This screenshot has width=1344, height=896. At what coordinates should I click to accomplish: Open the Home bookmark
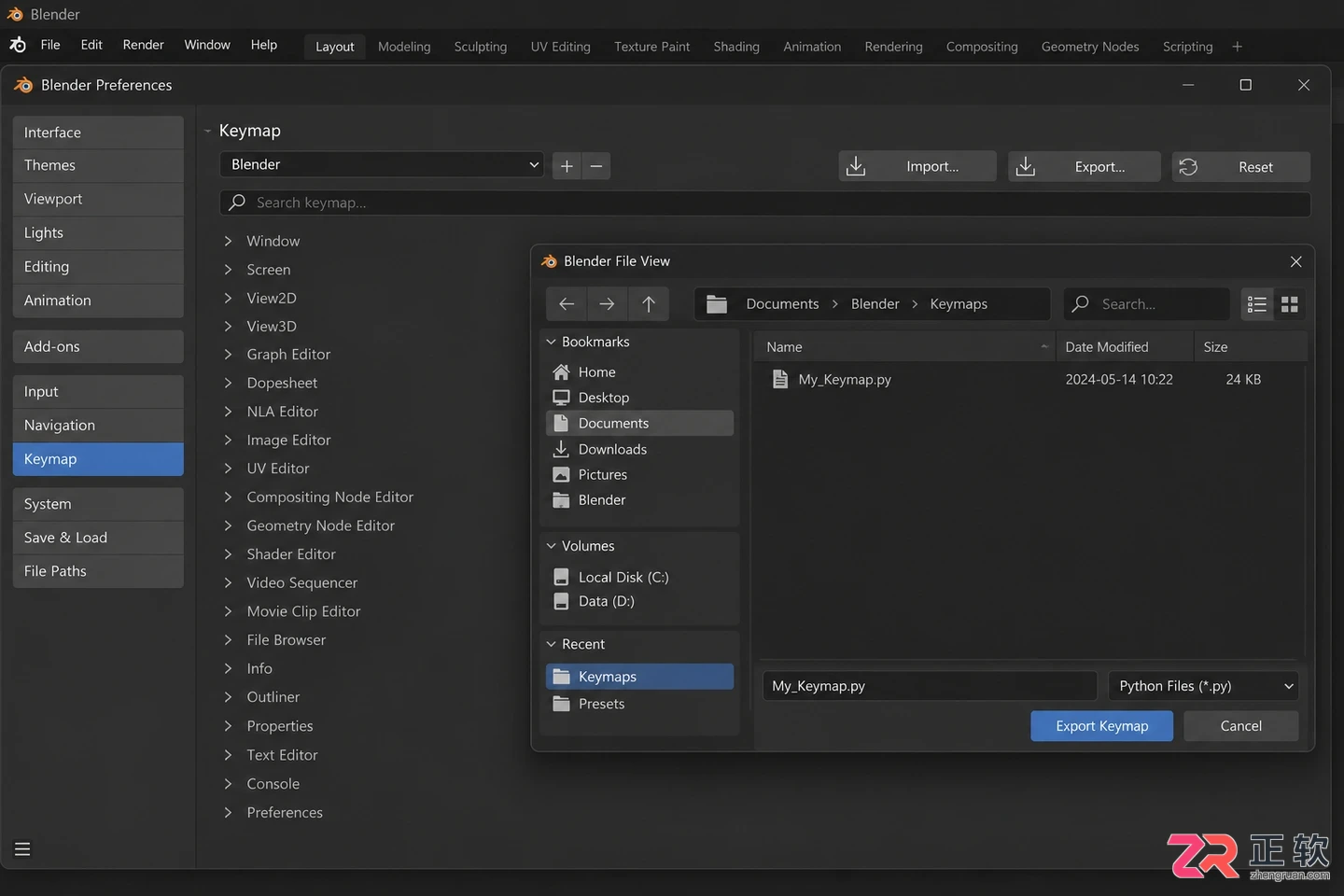click(639, 371)
